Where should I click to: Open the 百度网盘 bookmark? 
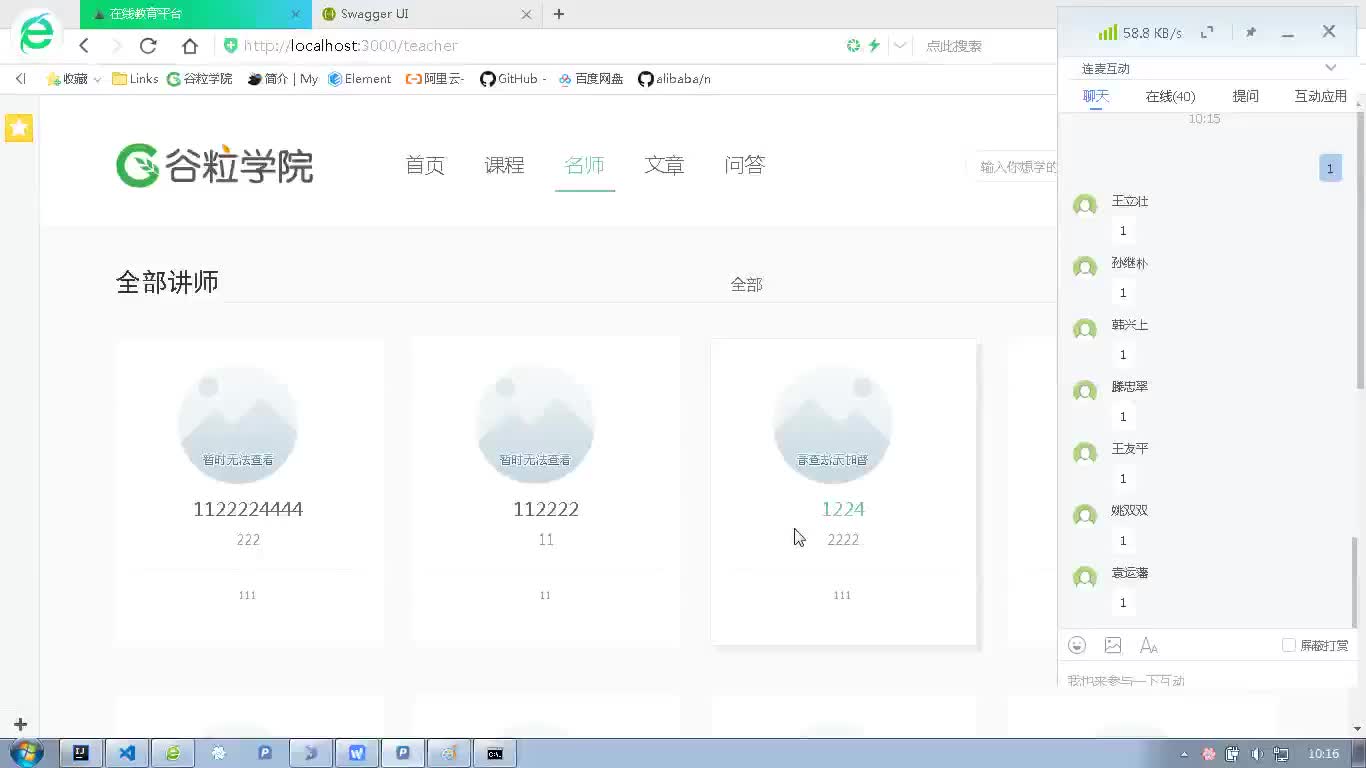pyautogui.click(x=590, y=79)
